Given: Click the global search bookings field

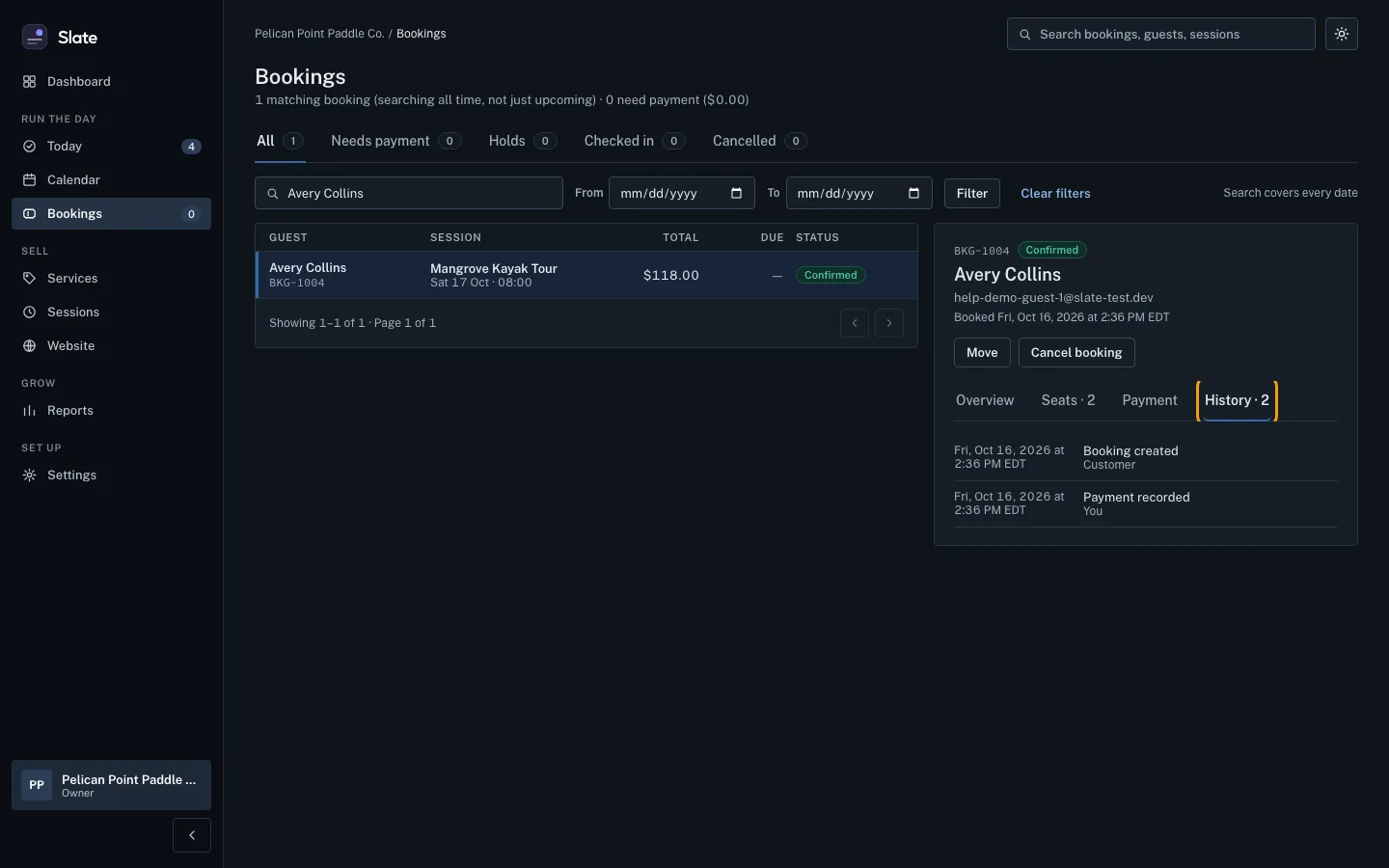Looking at the screenshot, I should click(1161, 34).
